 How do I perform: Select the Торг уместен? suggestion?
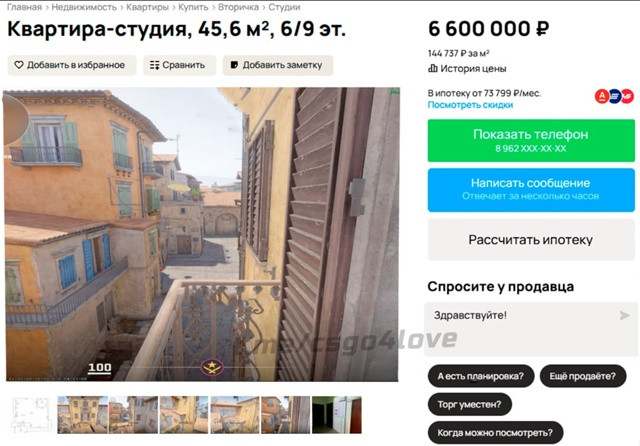tap(469, 404)
